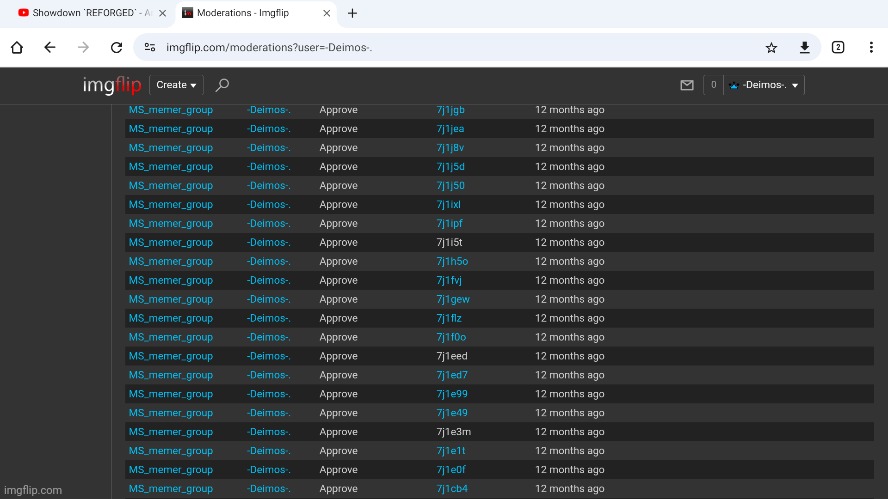Select '12 months ago' in 7j1ipf row
The height and width of the screenshot is (499, 888).
(x=570, y=223)
